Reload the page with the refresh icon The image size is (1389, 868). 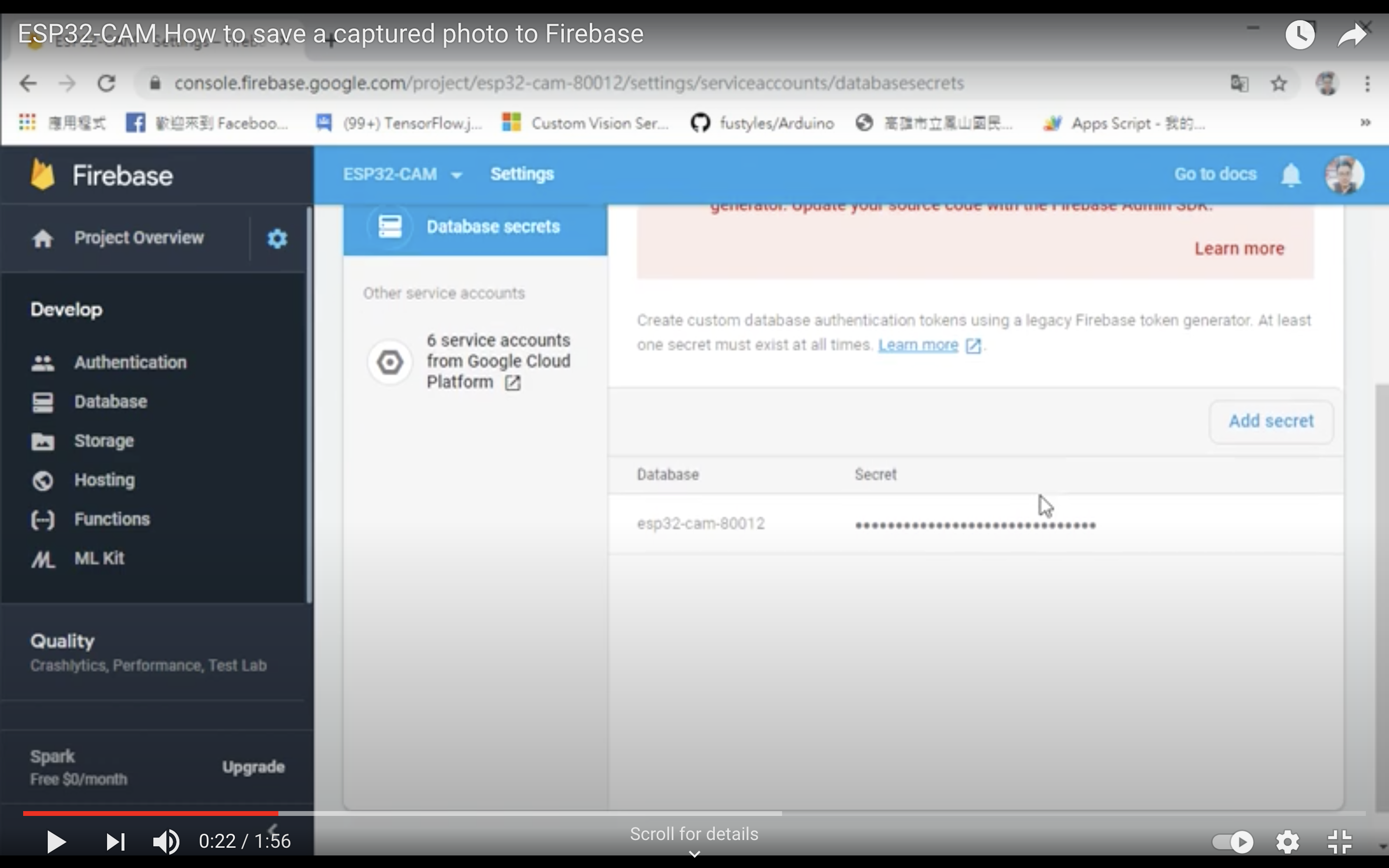pyautogui.click(x=106, y=84)
